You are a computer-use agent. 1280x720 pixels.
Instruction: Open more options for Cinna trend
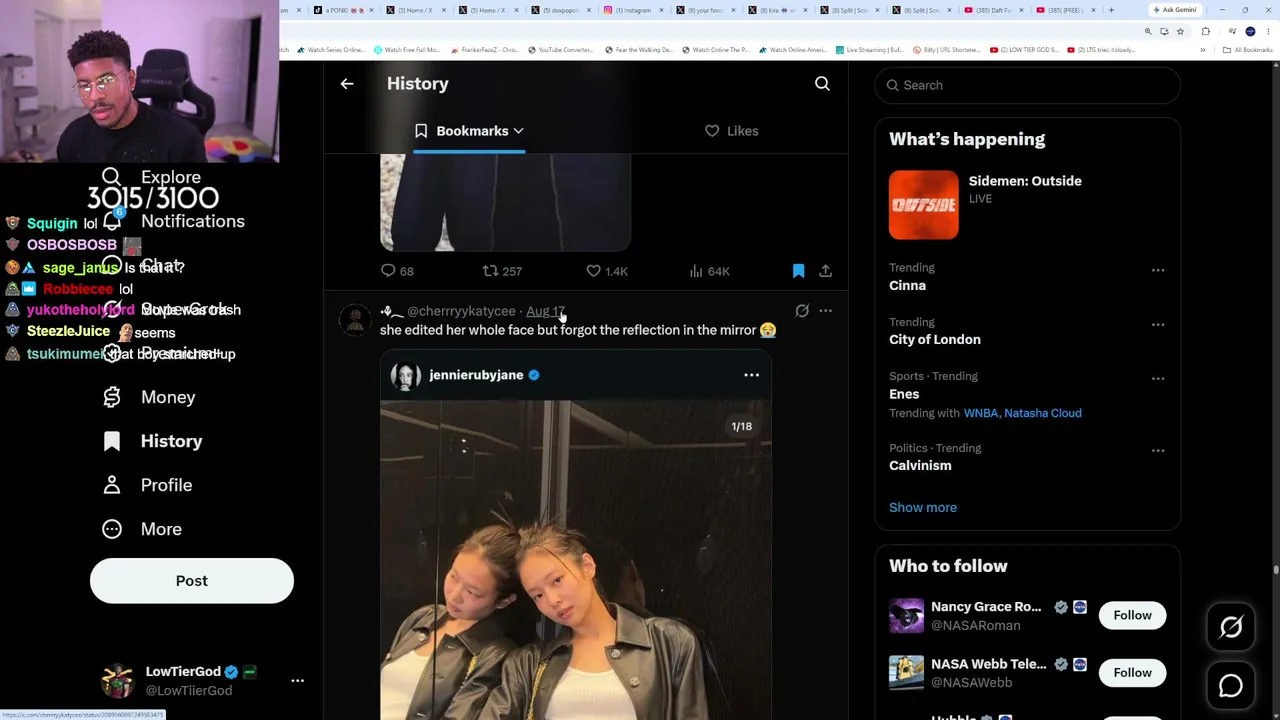[1157, 270]
